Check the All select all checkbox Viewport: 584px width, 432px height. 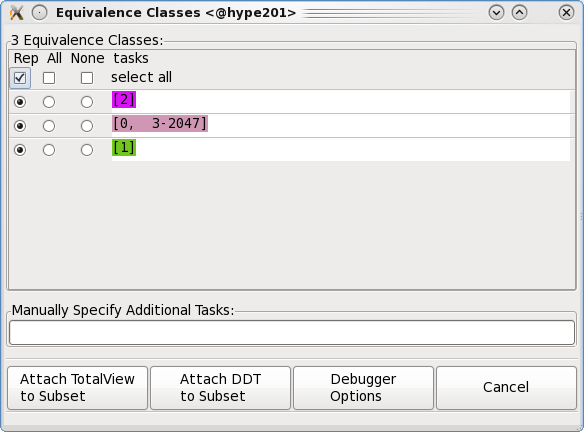[49, 78]
